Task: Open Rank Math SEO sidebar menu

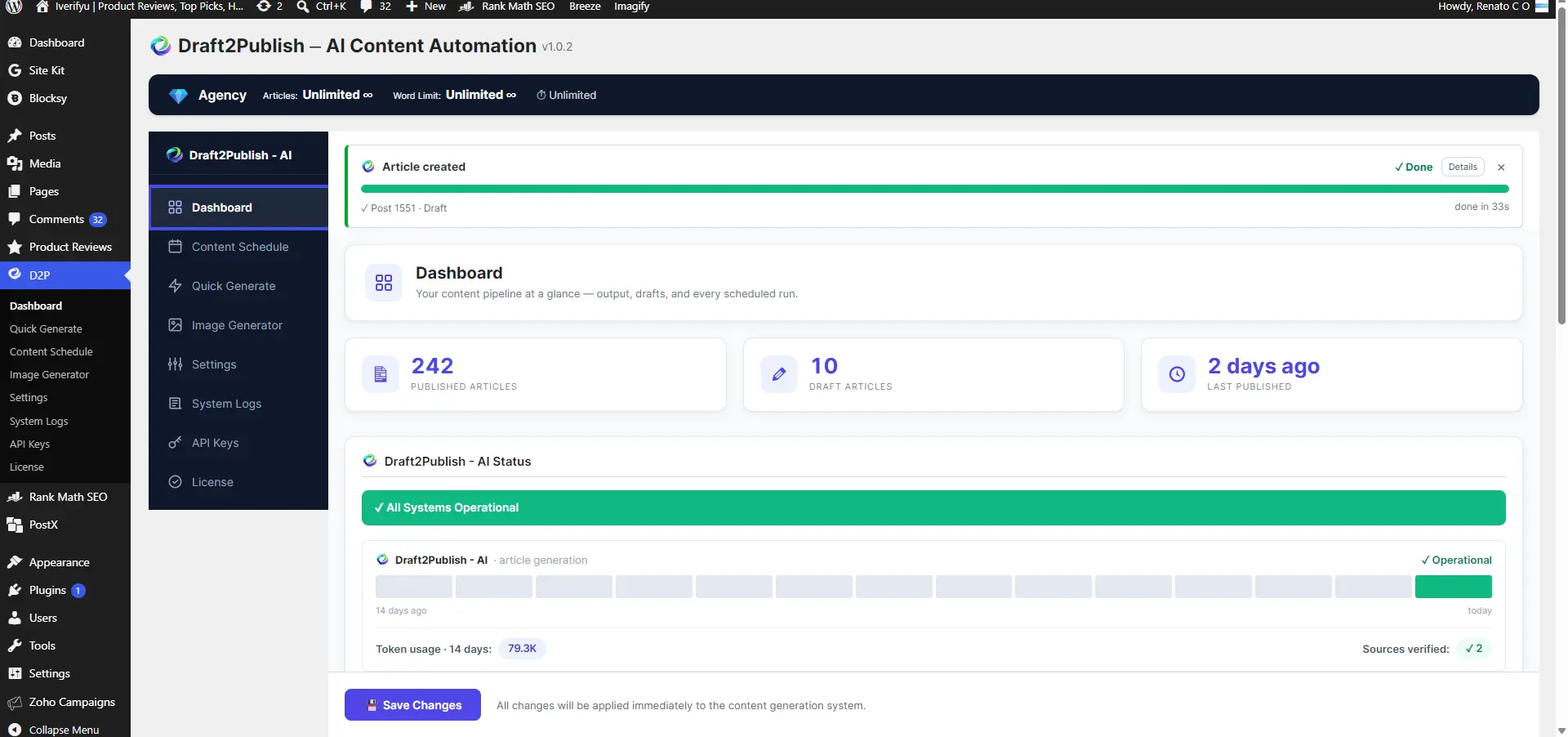Action: (x=65, y=497)
